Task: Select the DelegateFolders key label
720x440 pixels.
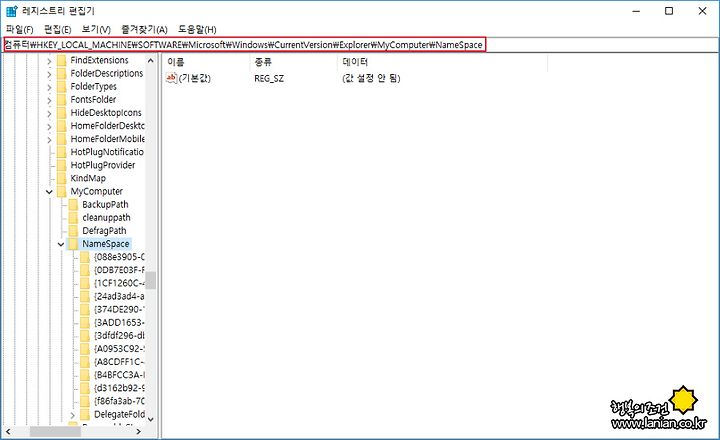Action: (119, 414)
